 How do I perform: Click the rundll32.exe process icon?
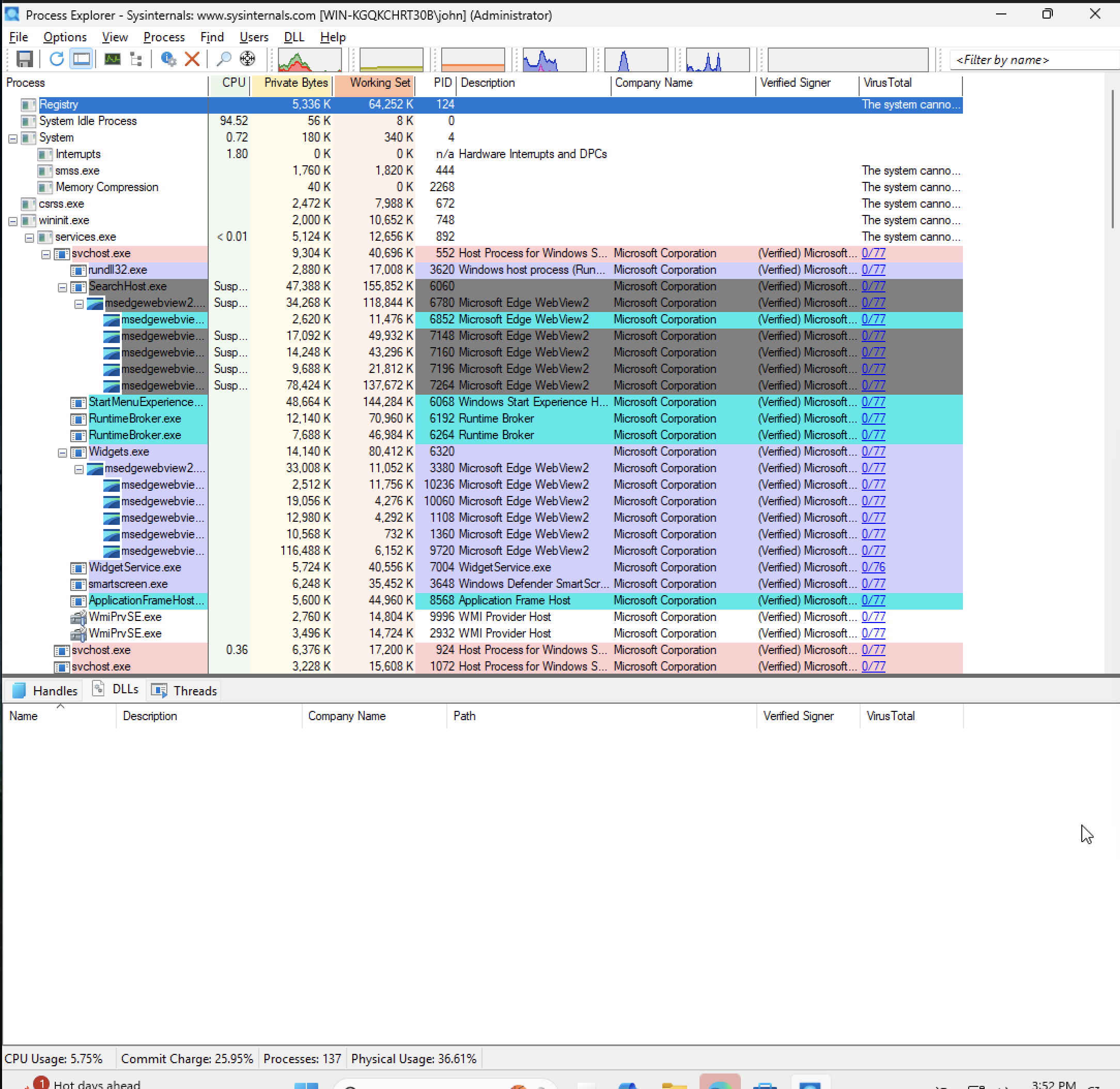pos(79,270)
